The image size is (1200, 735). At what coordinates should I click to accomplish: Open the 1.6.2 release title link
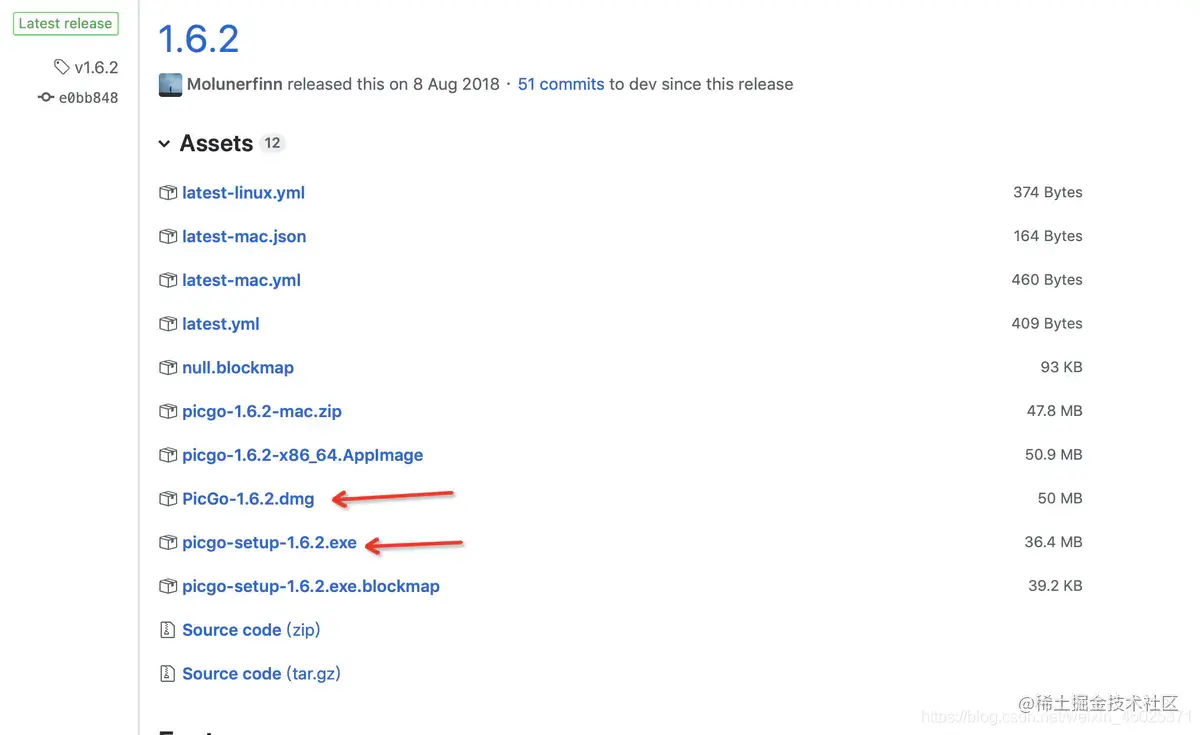click(x=199, y=39)
